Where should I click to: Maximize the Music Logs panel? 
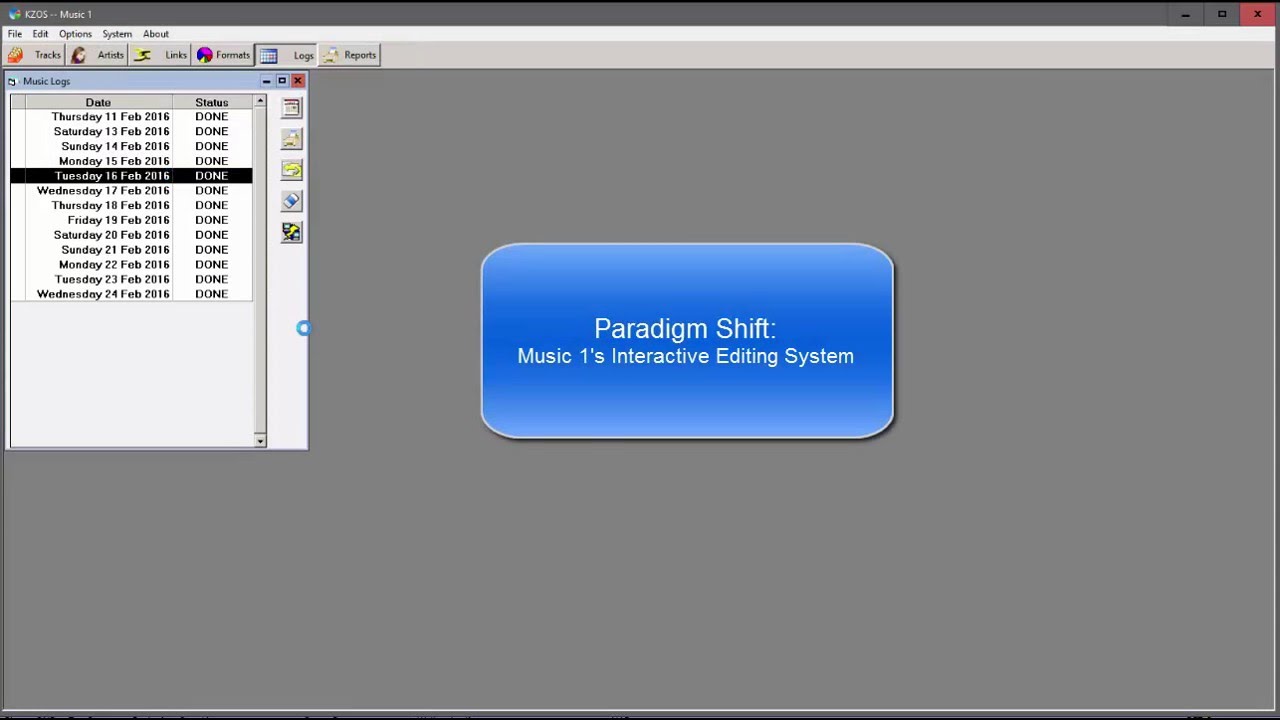(x=282, y=81)
